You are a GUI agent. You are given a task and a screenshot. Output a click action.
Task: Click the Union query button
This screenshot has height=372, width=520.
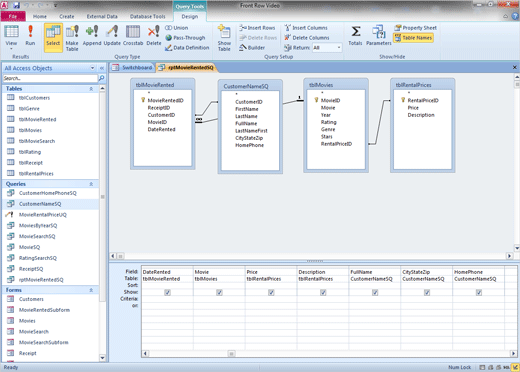(177, 28)
